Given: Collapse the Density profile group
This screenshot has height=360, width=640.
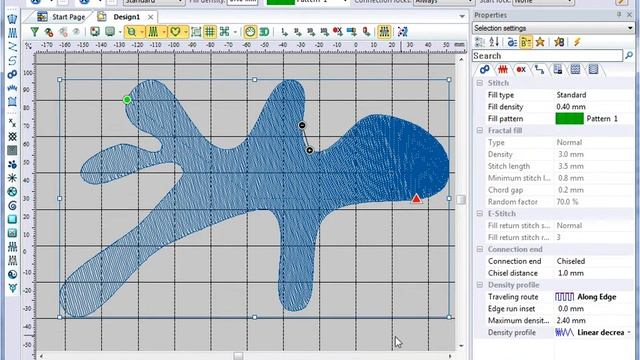Looking at the screenshot, I should (x=480, y=285).
